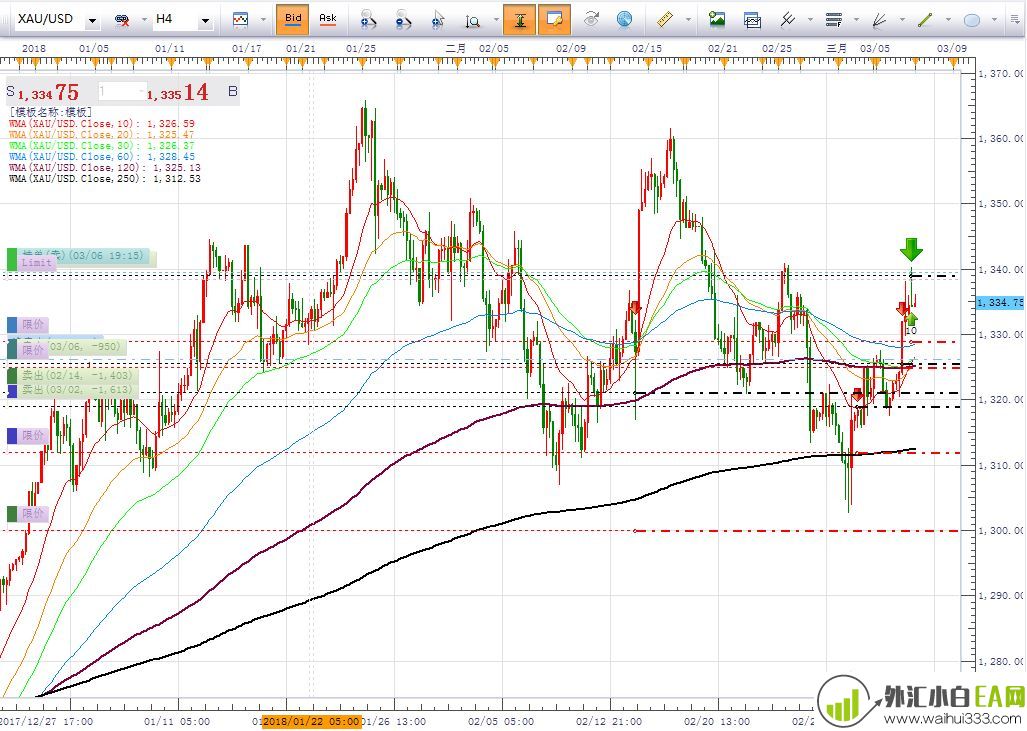The image size is (1027, 731).
Task: Toggle Bid price display
Action: coord(292,20)
